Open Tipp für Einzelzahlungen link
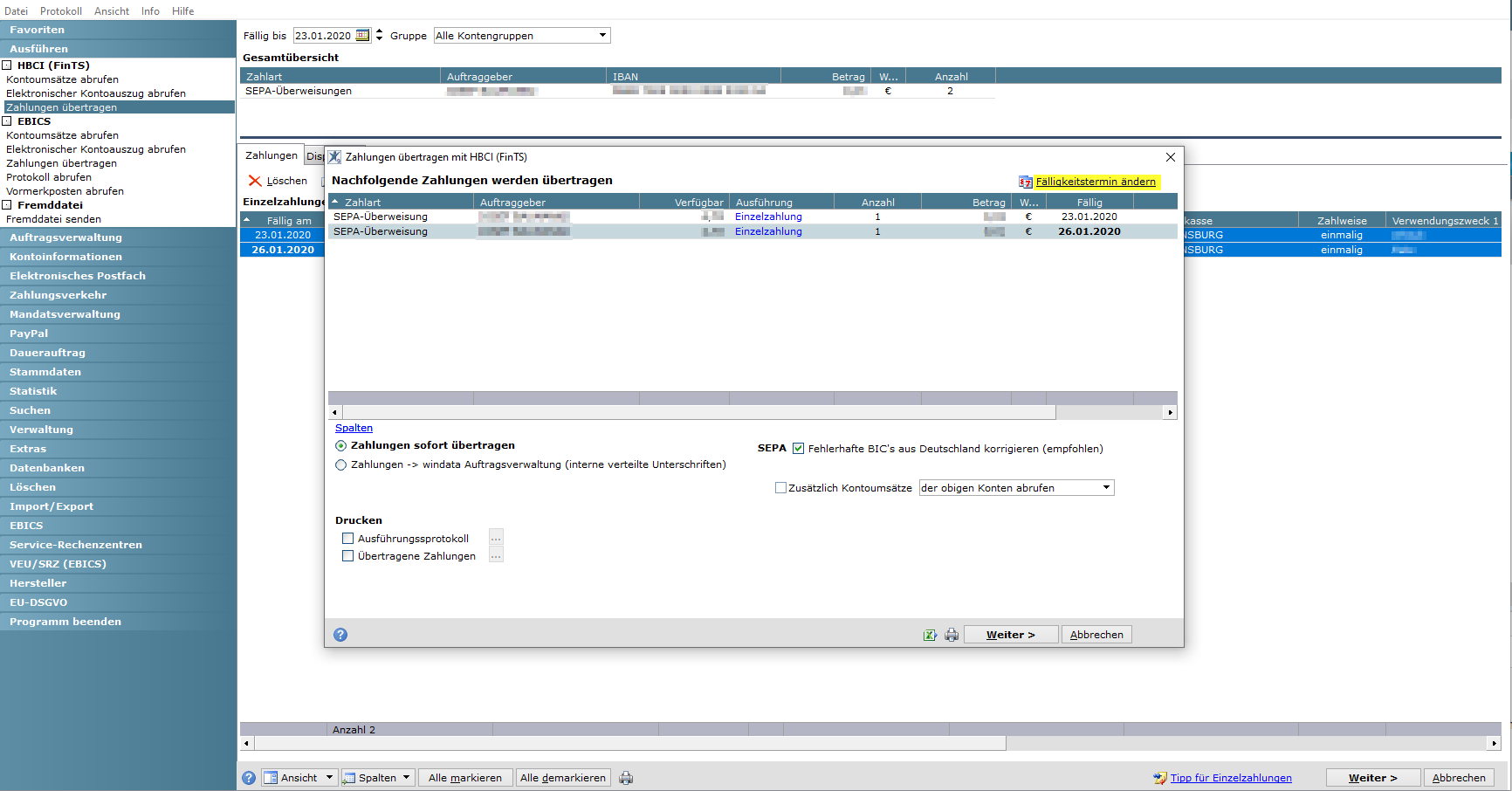This screenshot has width=1512, height=791. tap(1231, 778)
